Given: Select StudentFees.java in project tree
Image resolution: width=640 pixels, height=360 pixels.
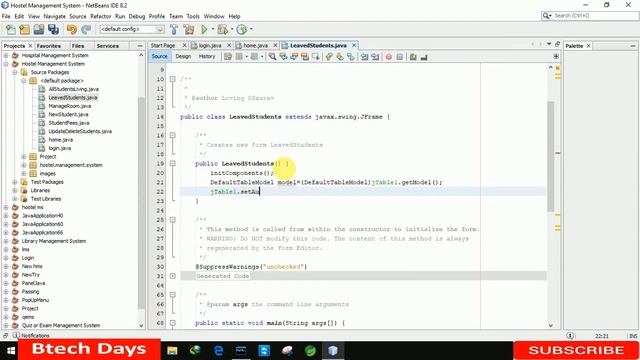Looking at the screenshot, I should [x=69, y=123].
